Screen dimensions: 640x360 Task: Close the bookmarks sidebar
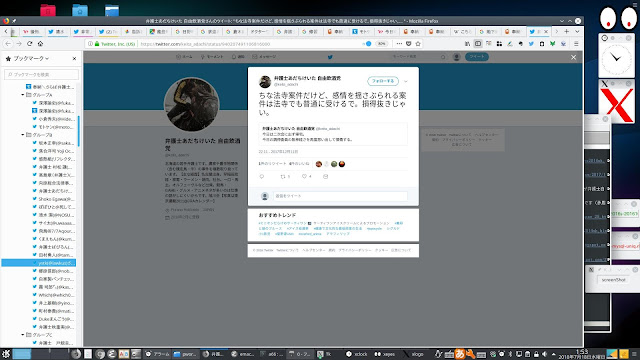(x=74, y=58)
